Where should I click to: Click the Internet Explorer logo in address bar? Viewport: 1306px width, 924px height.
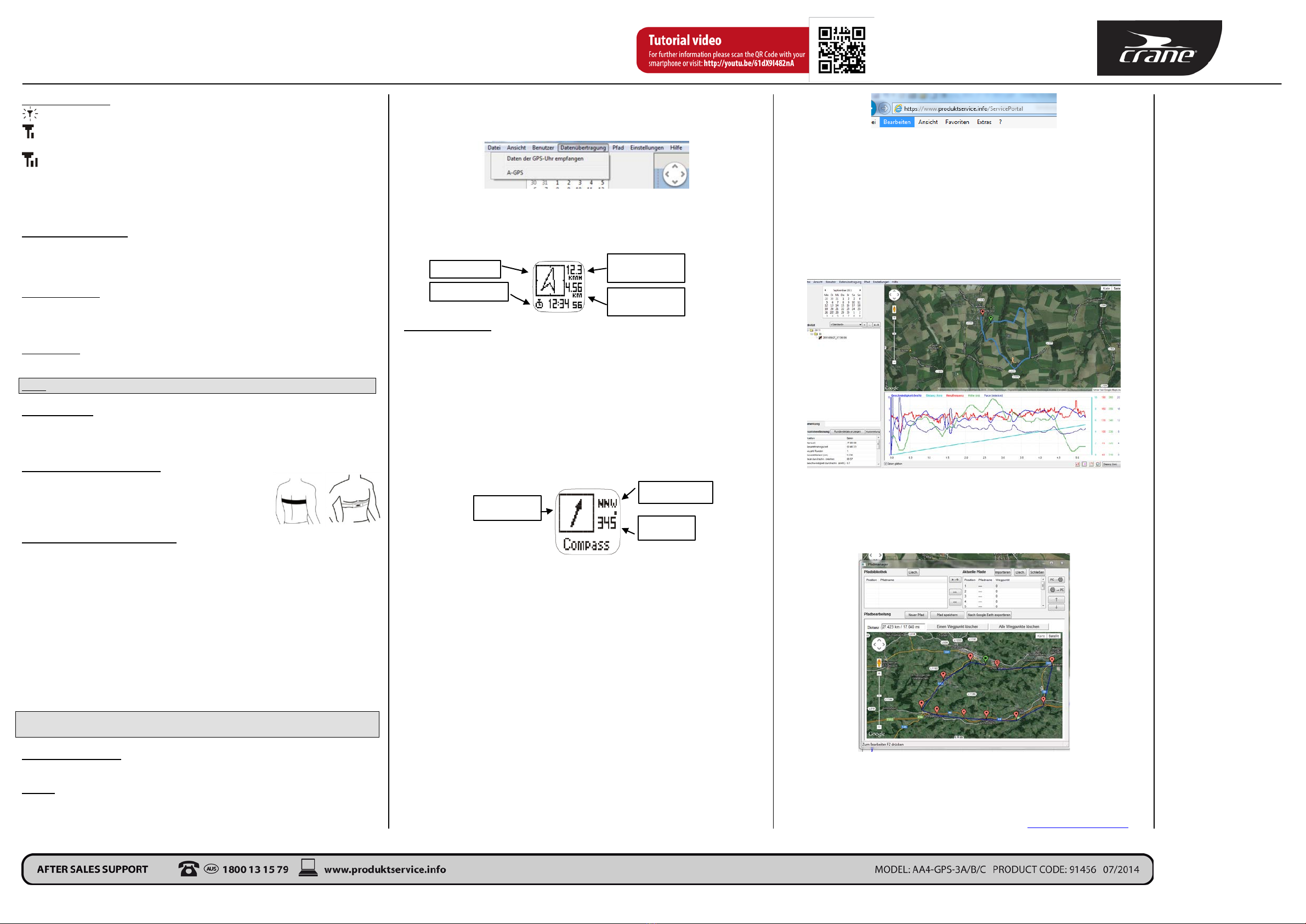[898, 108]
